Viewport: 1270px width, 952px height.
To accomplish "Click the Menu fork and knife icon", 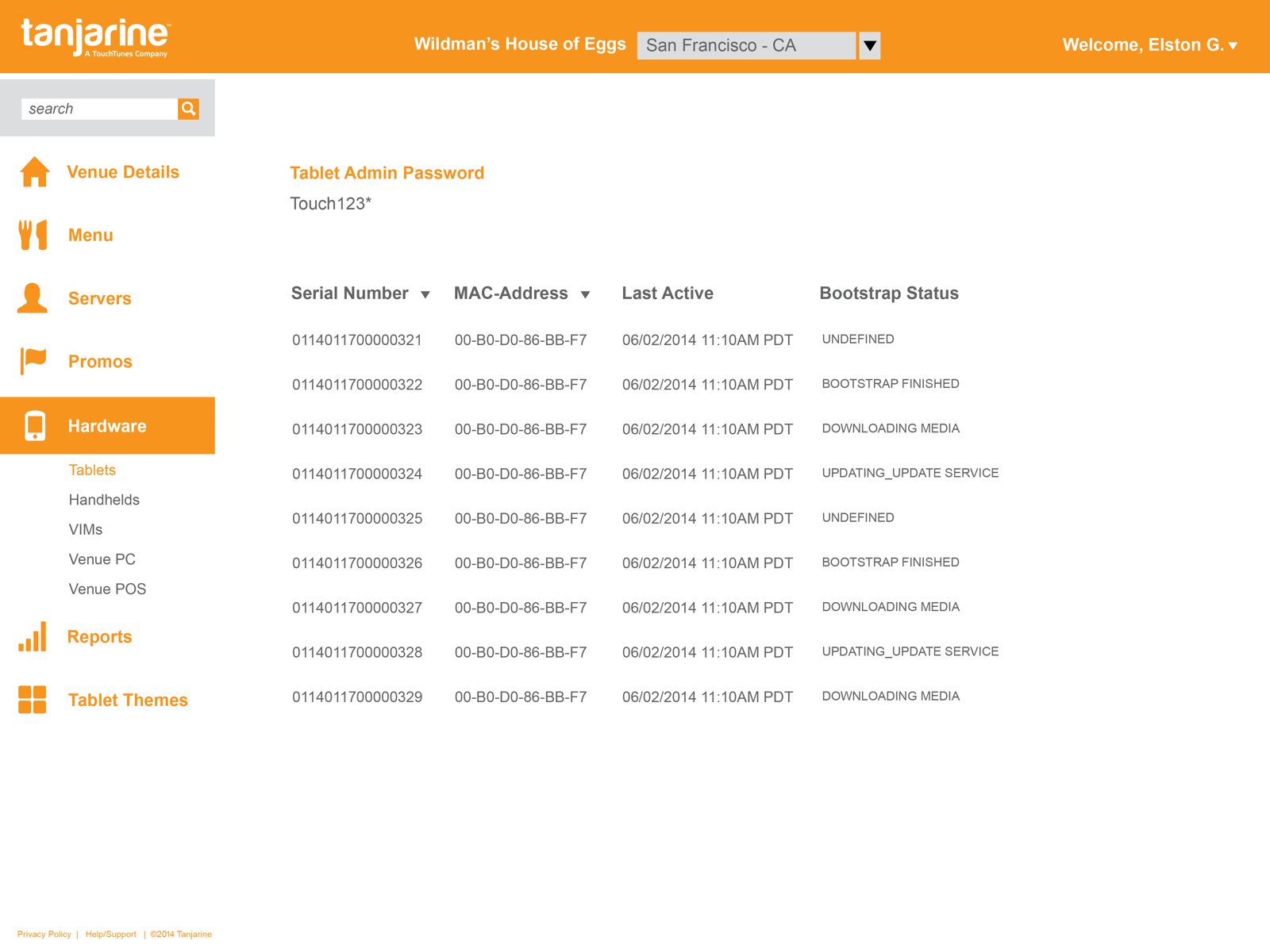I will coord(33,235).
